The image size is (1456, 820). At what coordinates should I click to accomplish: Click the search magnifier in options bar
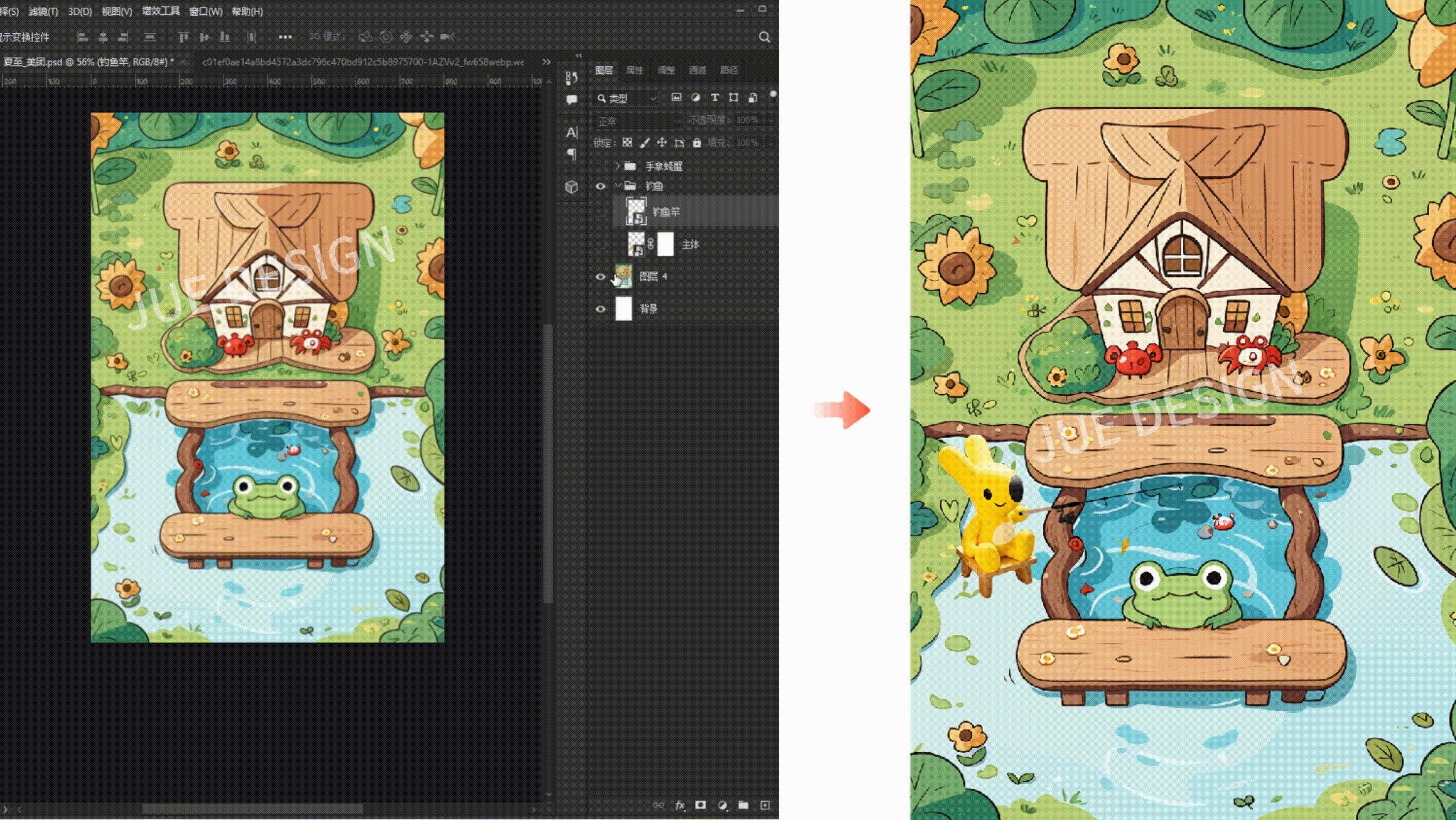pos(764,38)
